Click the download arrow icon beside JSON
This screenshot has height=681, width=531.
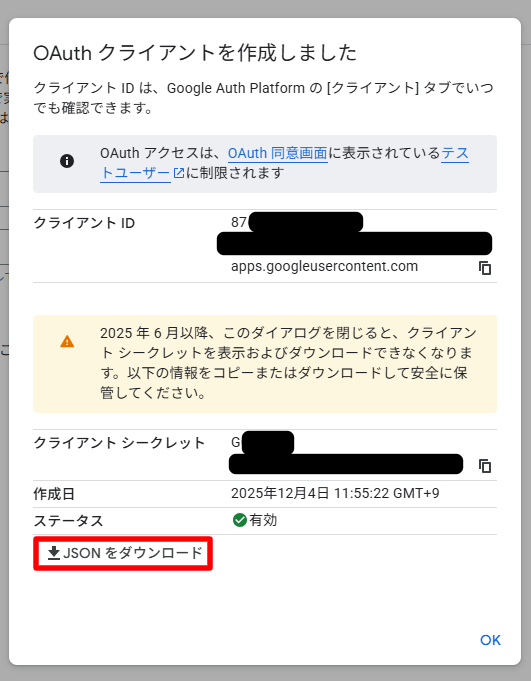click(54, 553)
